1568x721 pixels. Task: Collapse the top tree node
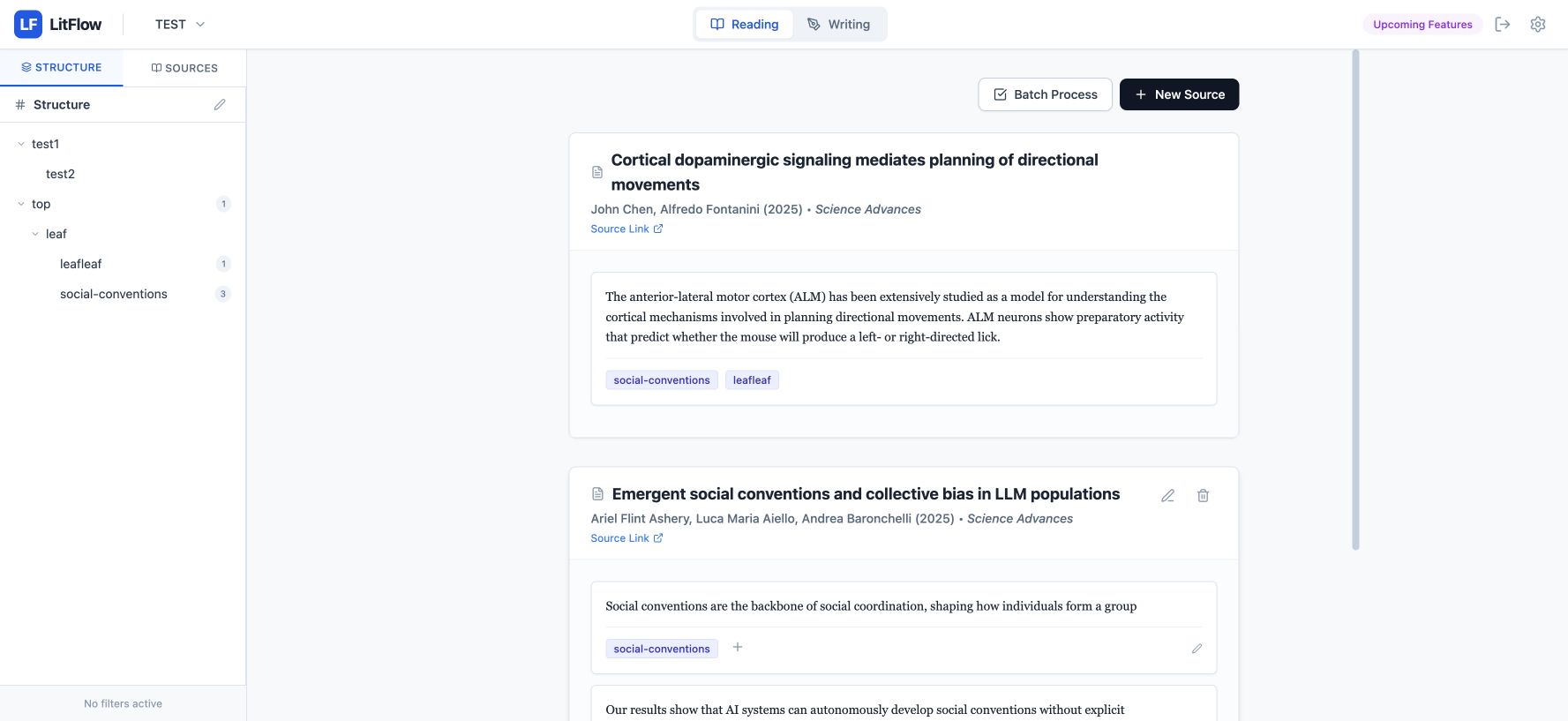(21, 204)
